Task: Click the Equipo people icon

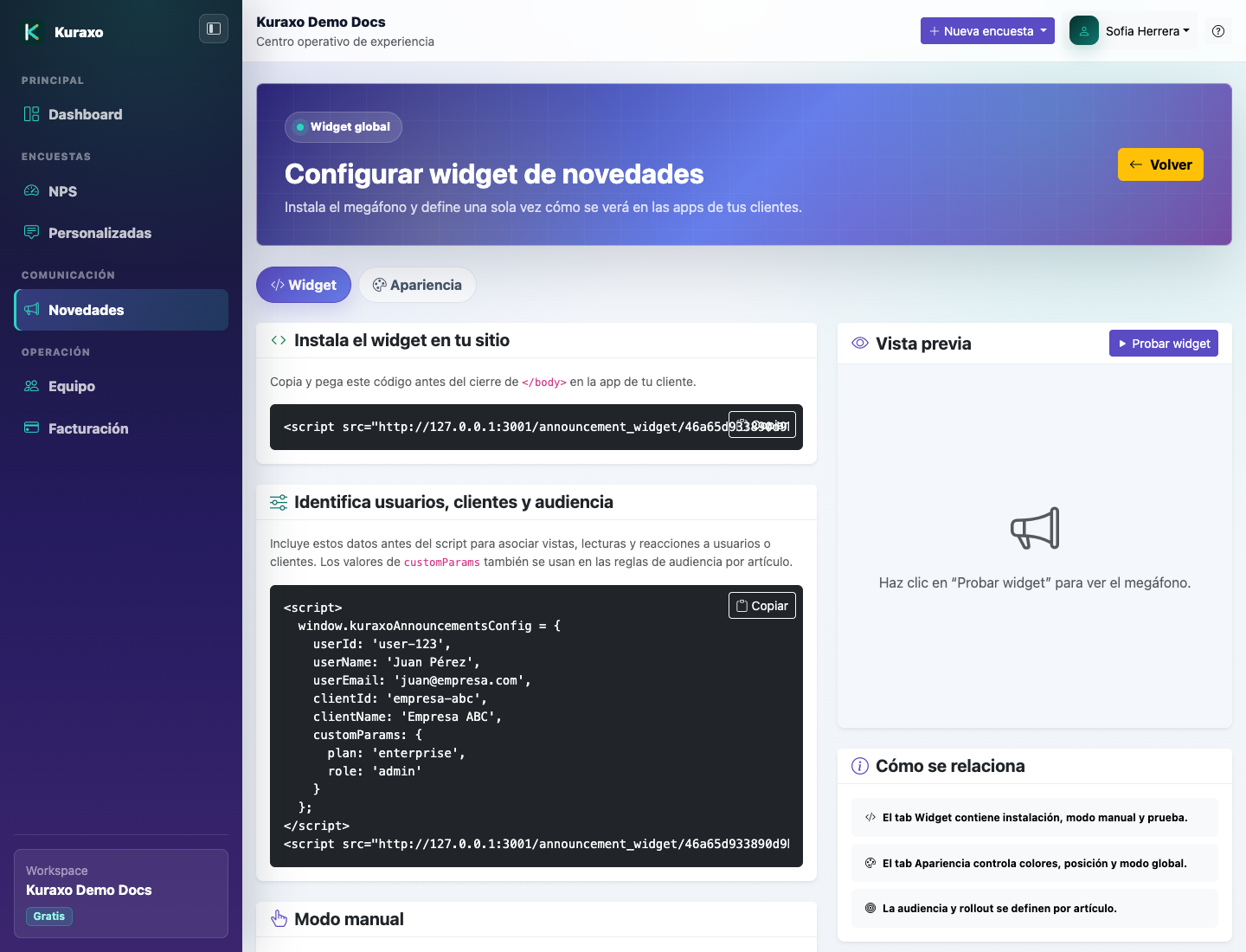Action: pyautogui.click(x=32, y=386)
